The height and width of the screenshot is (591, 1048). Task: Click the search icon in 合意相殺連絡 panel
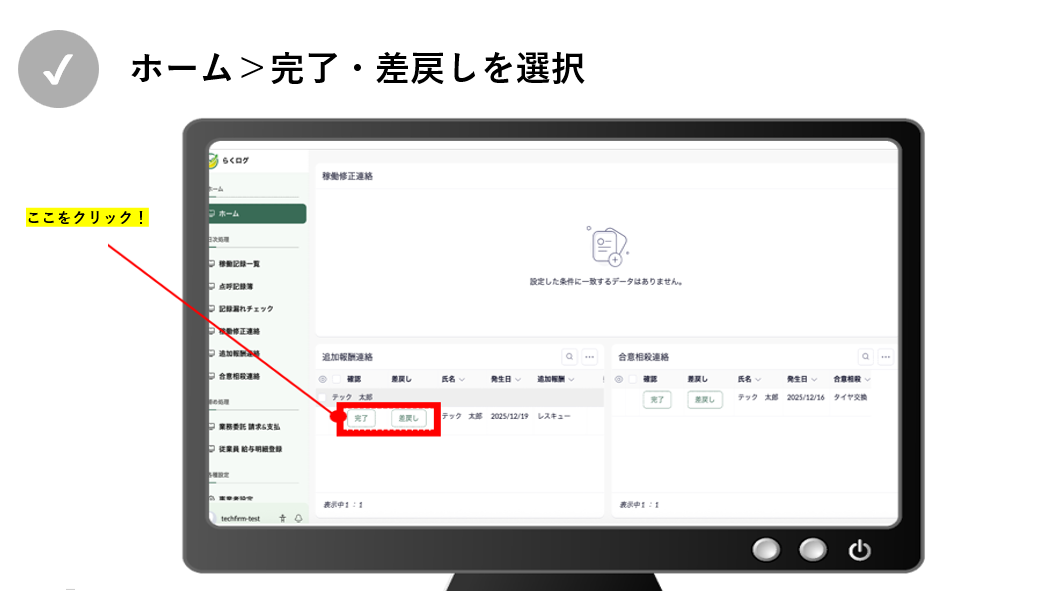point(865,356)
